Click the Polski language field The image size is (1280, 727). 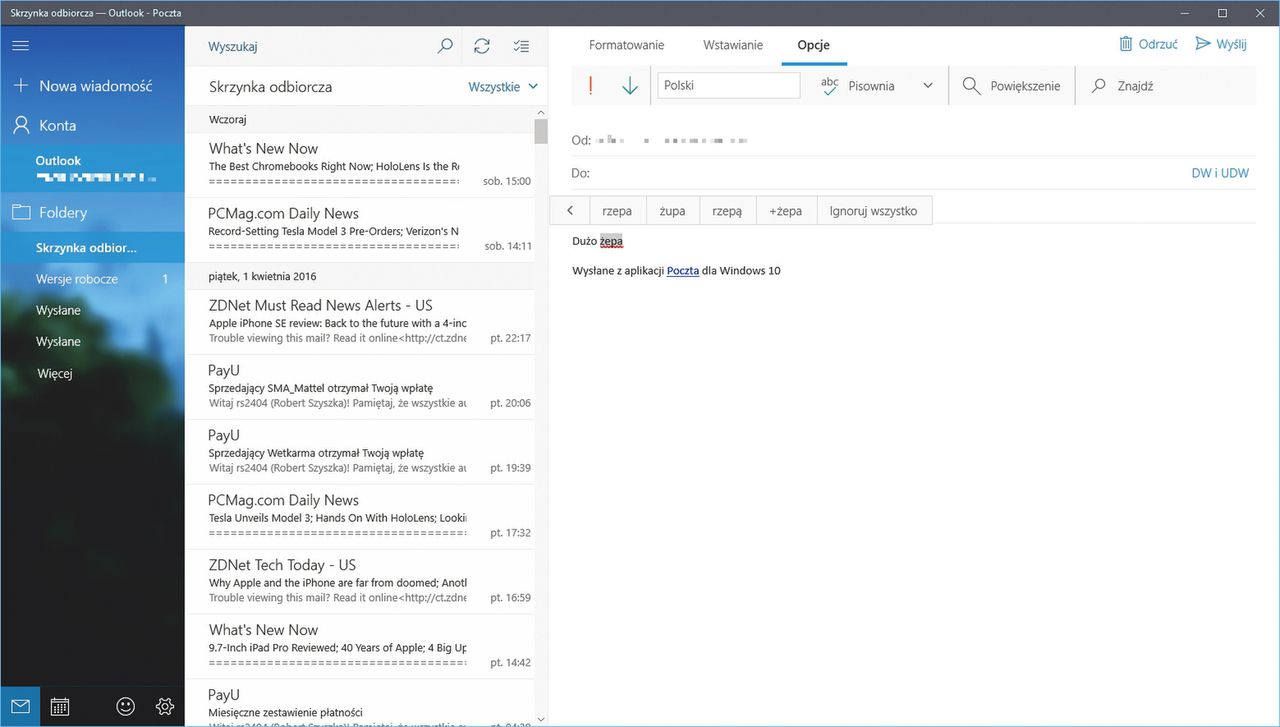[x=728, y=85]
